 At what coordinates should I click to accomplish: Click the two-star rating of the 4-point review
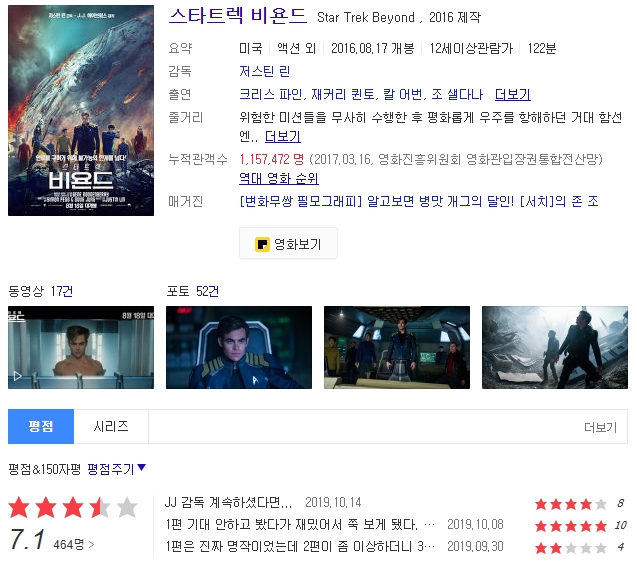(x=571, y=548)
